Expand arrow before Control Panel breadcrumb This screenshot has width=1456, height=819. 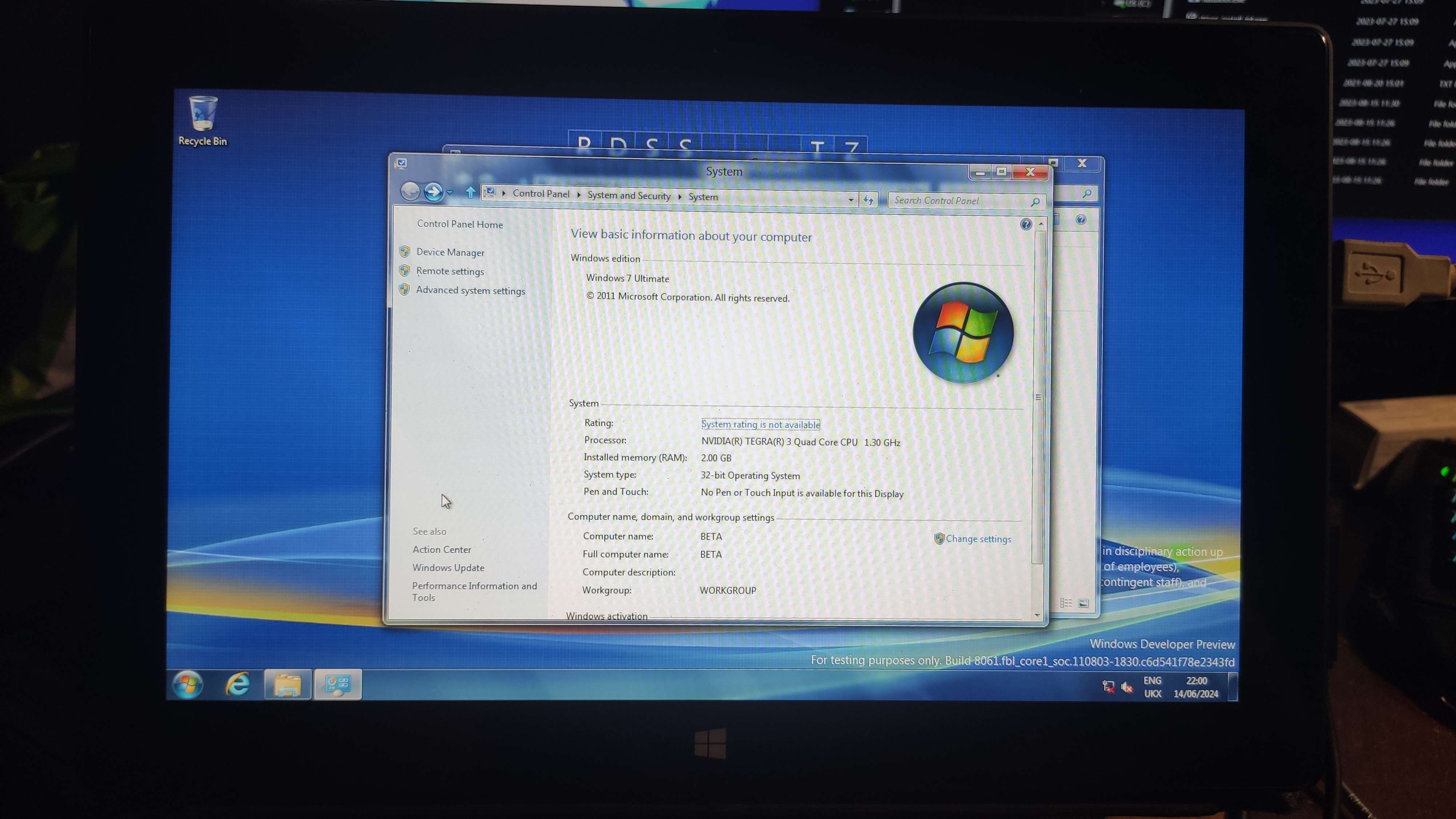click(504, 193)
